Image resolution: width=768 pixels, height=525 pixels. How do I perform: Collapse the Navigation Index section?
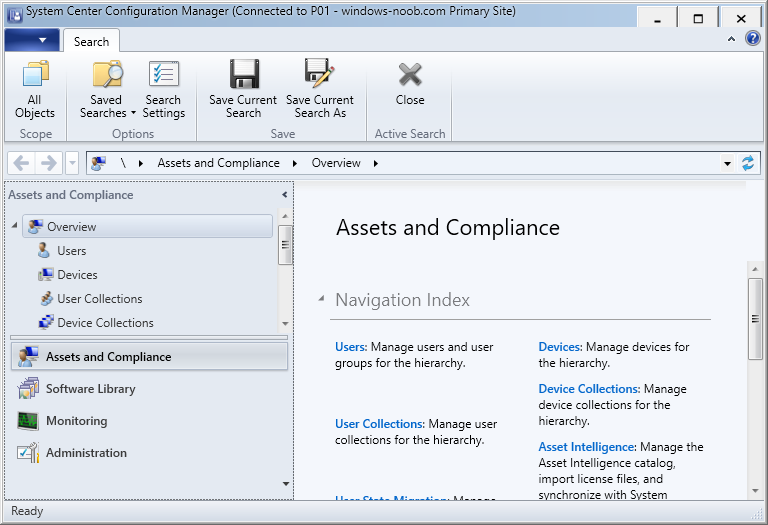pos(321,298)
